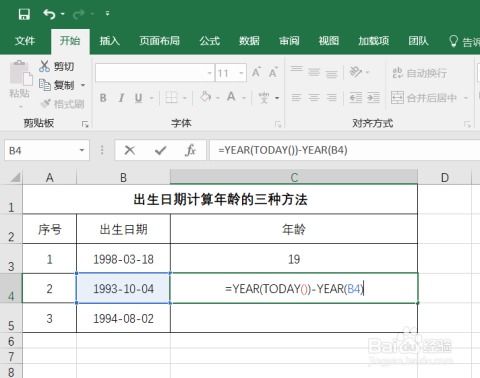Open the font name dropdown arrow
This screenshot has height=378, width=480.
coord(209,73)
